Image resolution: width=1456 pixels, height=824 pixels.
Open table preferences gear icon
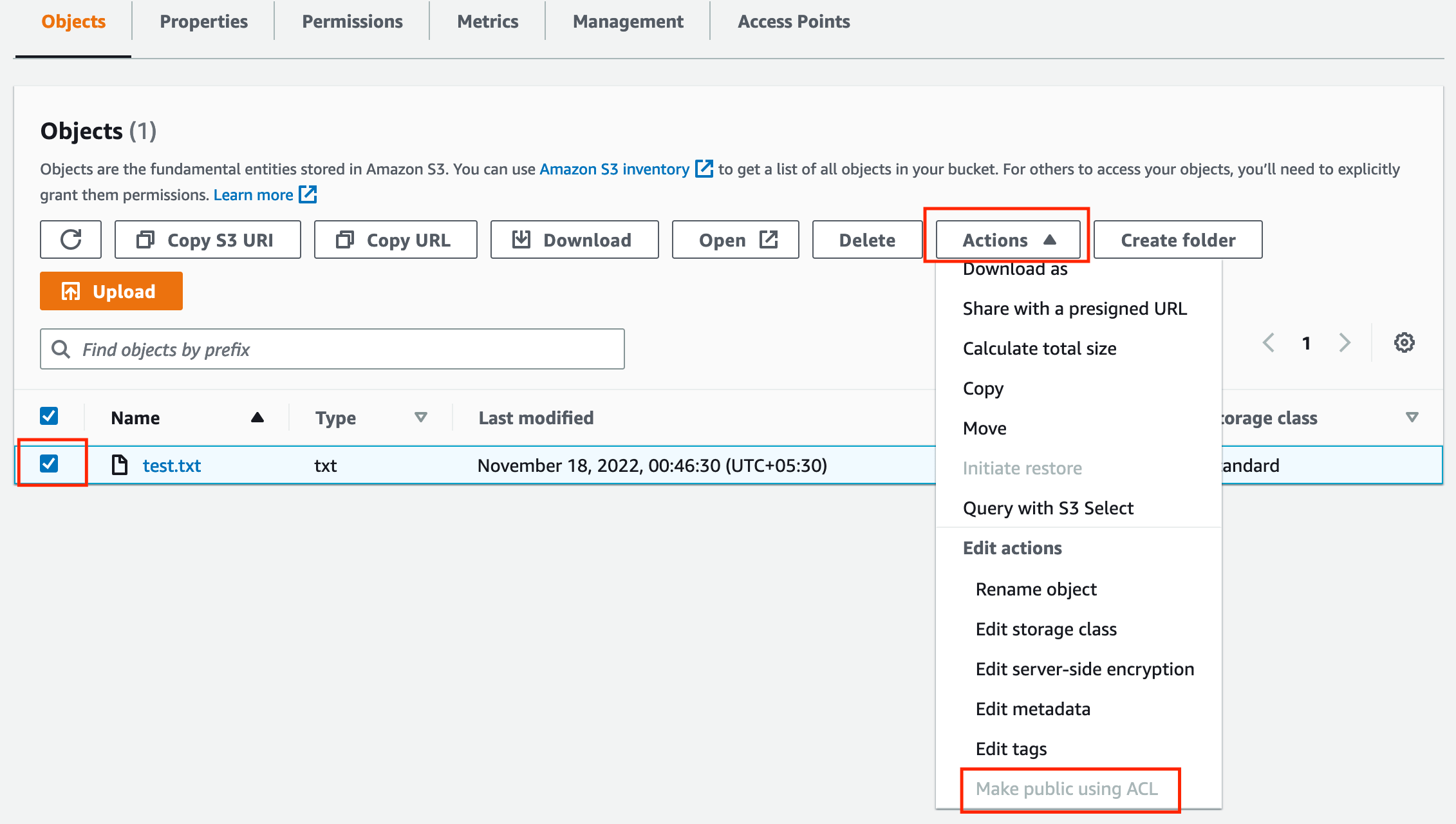1404,342
